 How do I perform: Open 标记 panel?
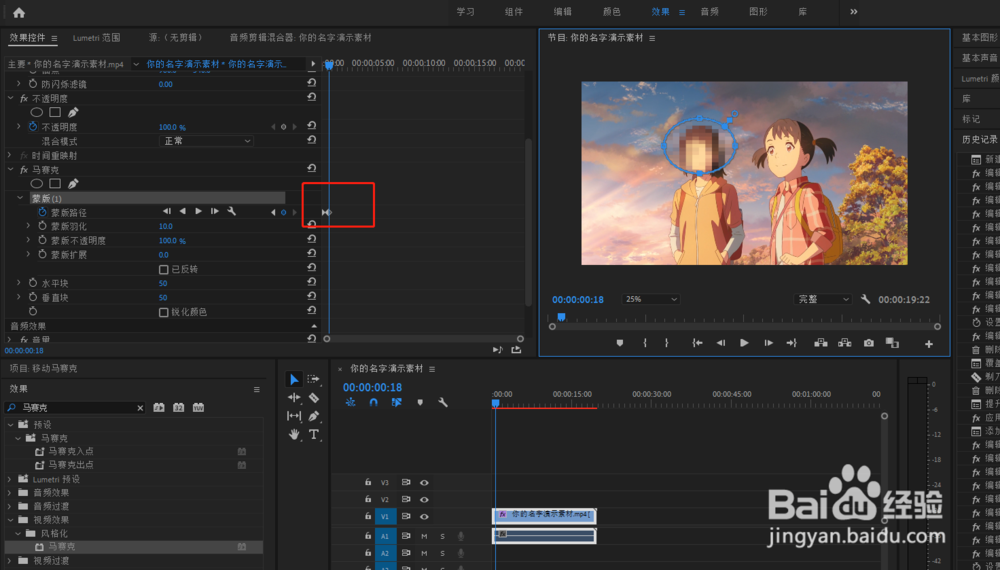(x=971, y=119)
